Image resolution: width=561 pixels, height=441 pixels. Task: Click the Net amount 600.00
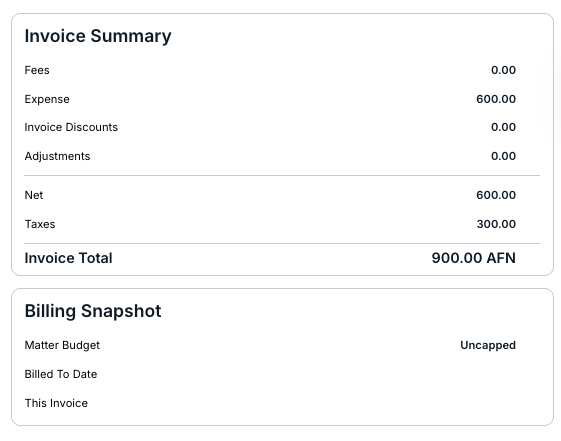[496, 195]
